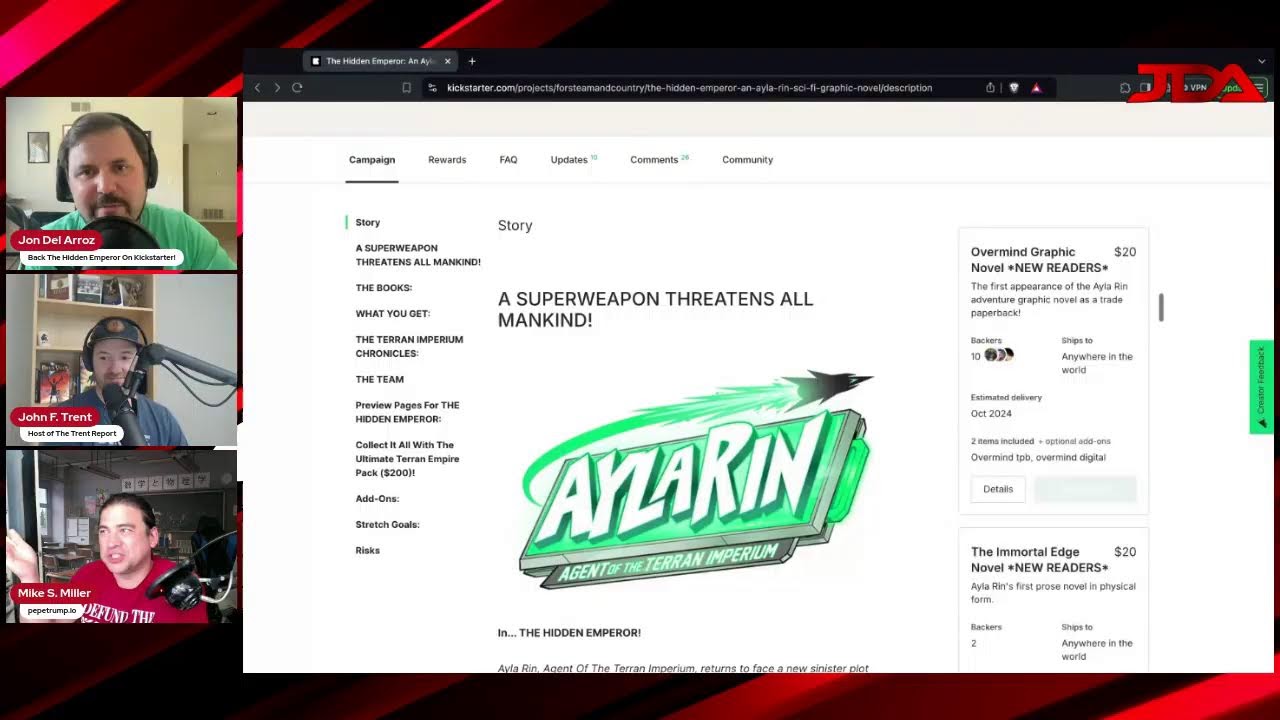Go forward with the browser forward arrow
Image resolution: width=1280 pixels, height=720 pixels.
(277, 88)
